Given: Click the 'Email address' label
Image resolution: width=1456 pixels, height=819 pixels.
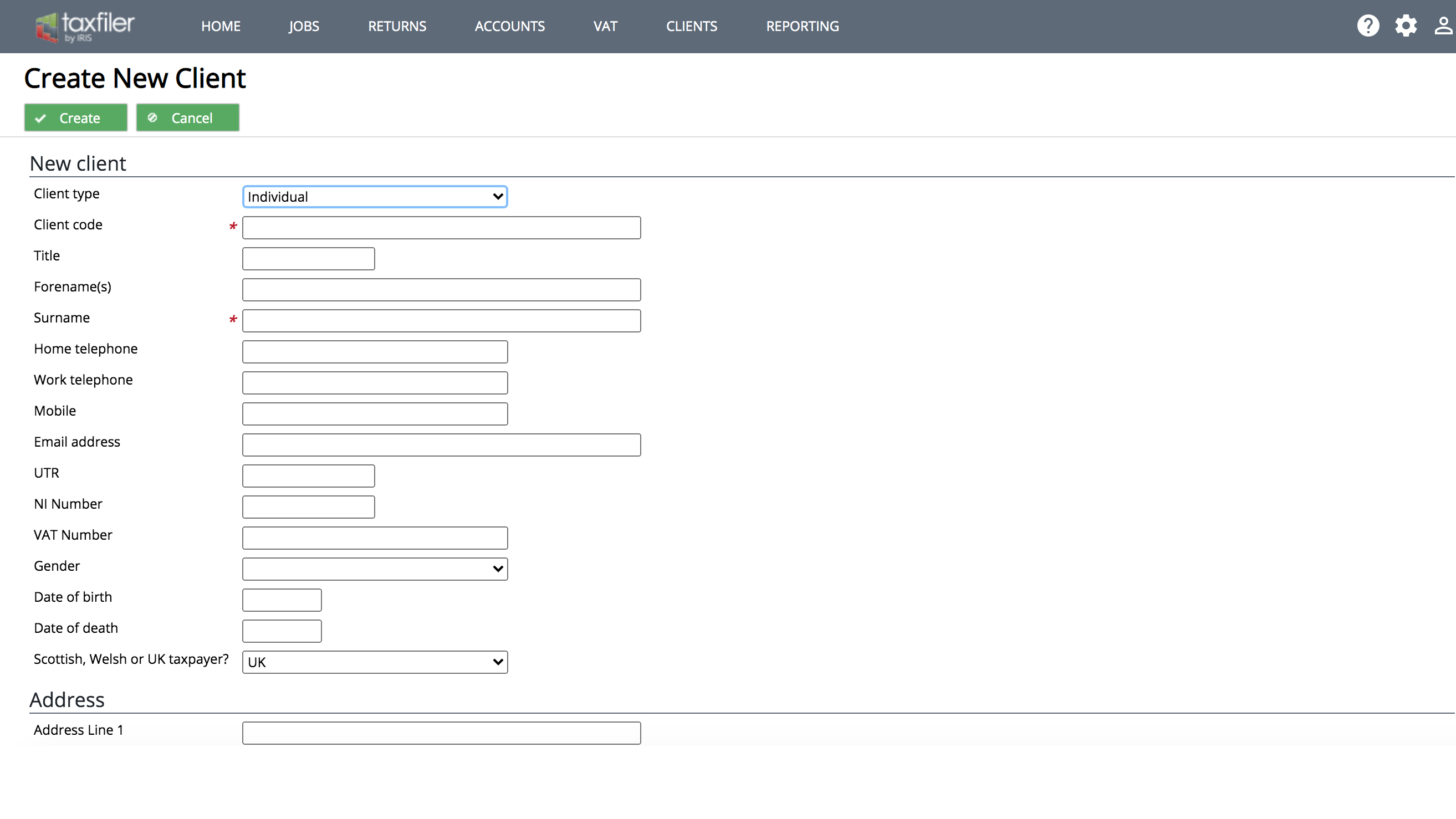Looking at the screenshot, I should (x=77, y=442).
